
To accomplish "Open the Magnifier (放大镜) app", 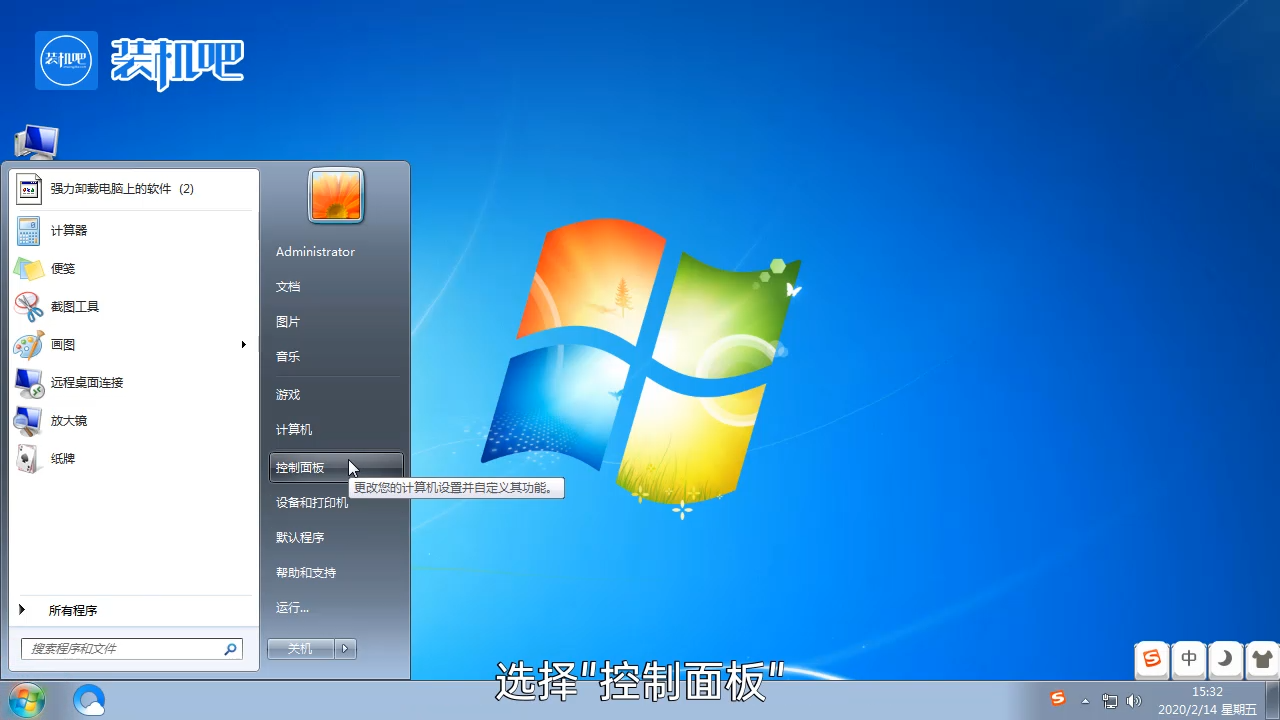I will tap(68, 421).
